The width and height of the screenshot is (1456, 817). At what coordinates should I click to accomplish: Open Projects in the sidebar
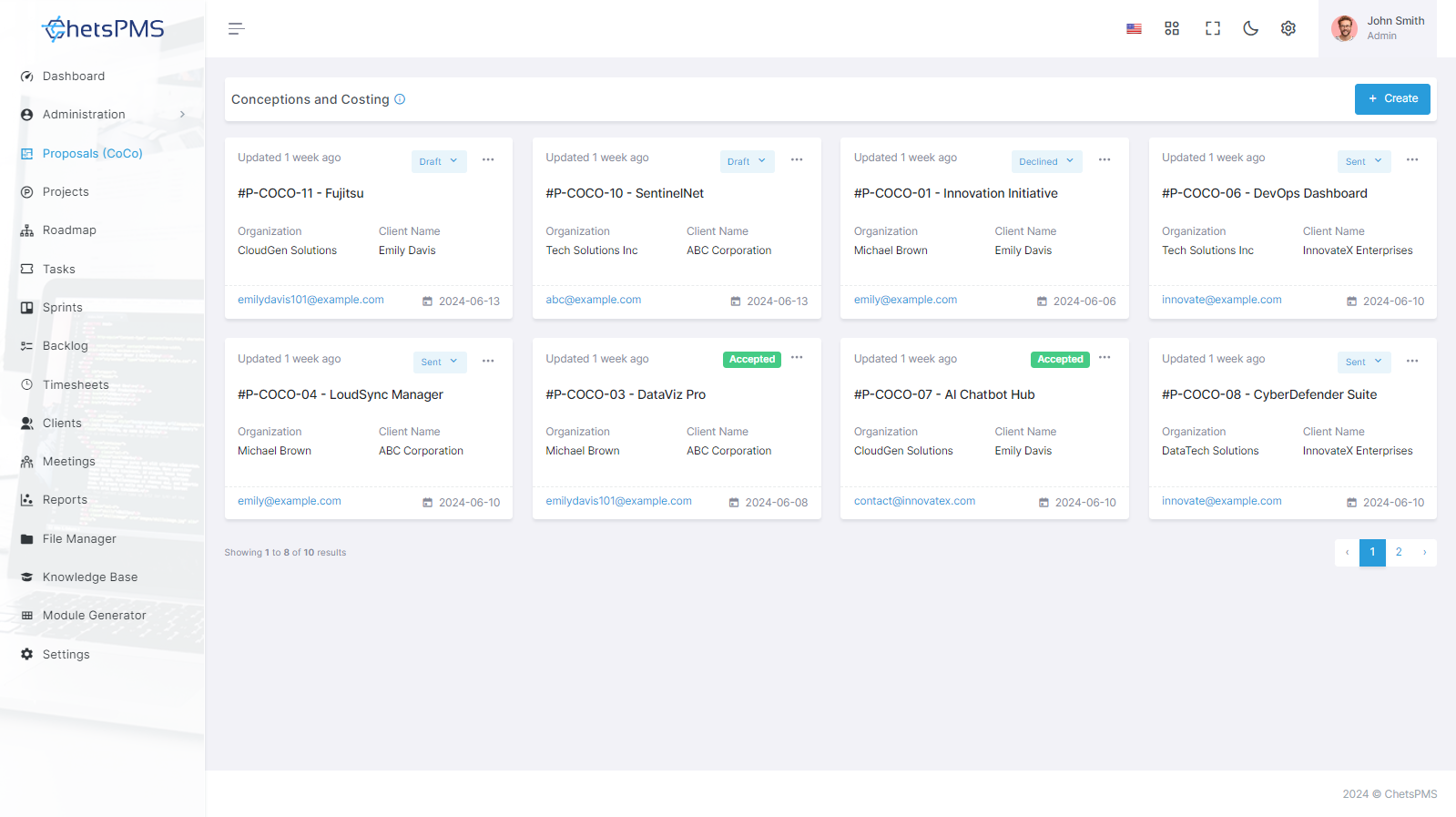pos(66,192)
